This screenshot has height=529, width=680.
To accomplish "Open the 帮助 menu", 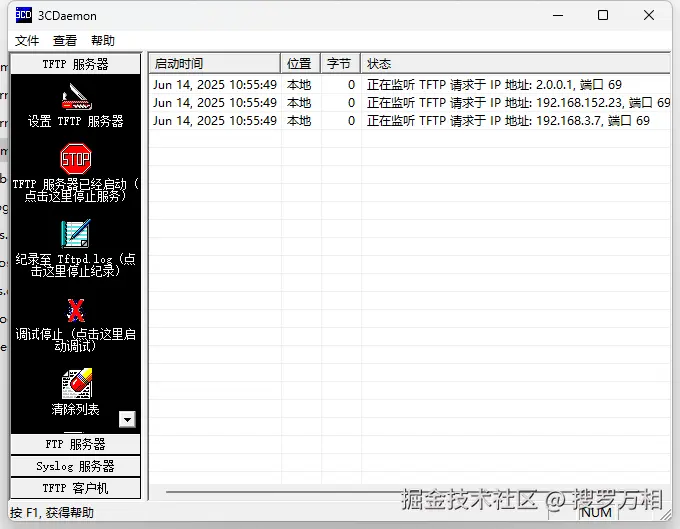I will pyautogui.click(x=103, y=41).
